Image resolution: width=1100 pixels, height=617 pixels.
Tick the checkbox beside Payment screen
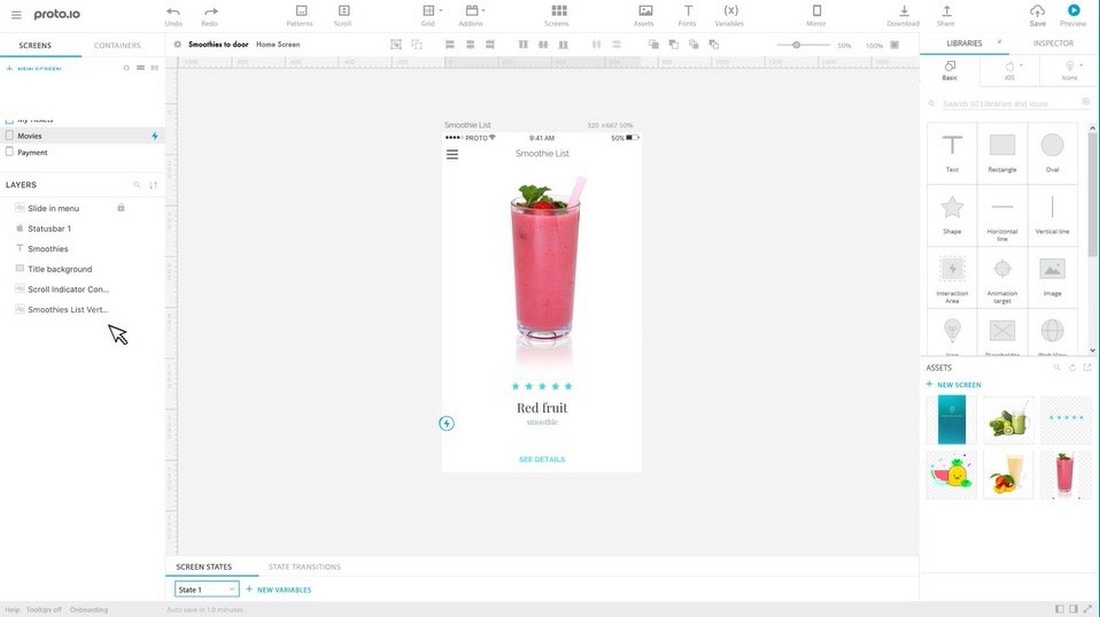[9, 151]
